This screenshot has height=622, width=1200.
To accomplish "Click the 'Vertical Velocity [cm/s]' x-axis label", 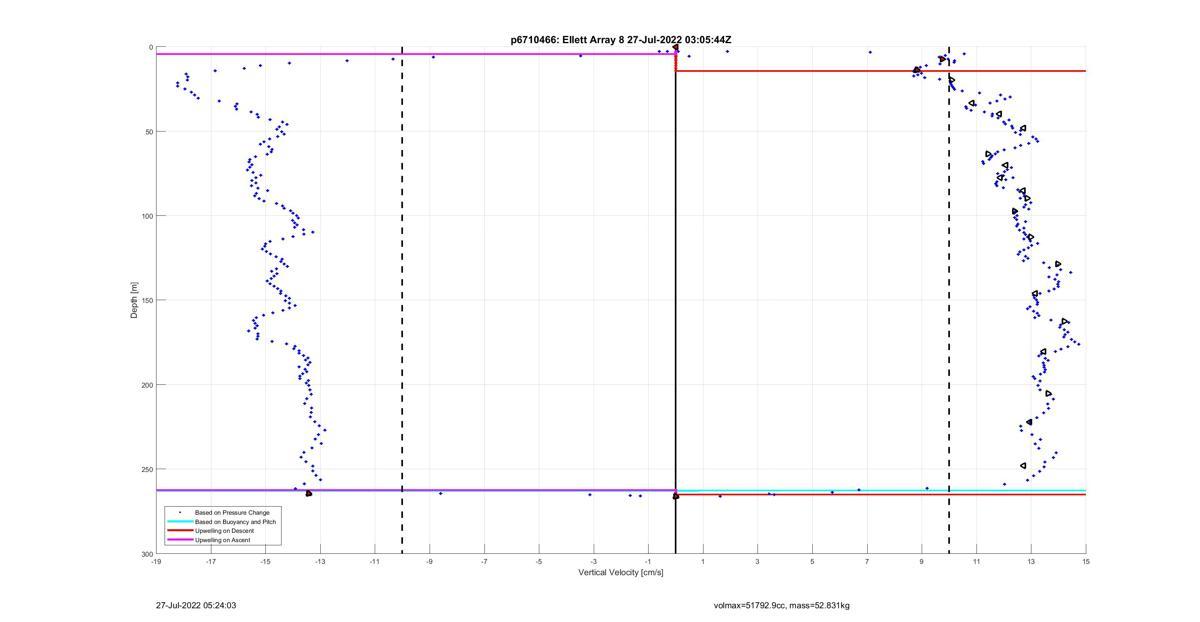I will (621, 573).
